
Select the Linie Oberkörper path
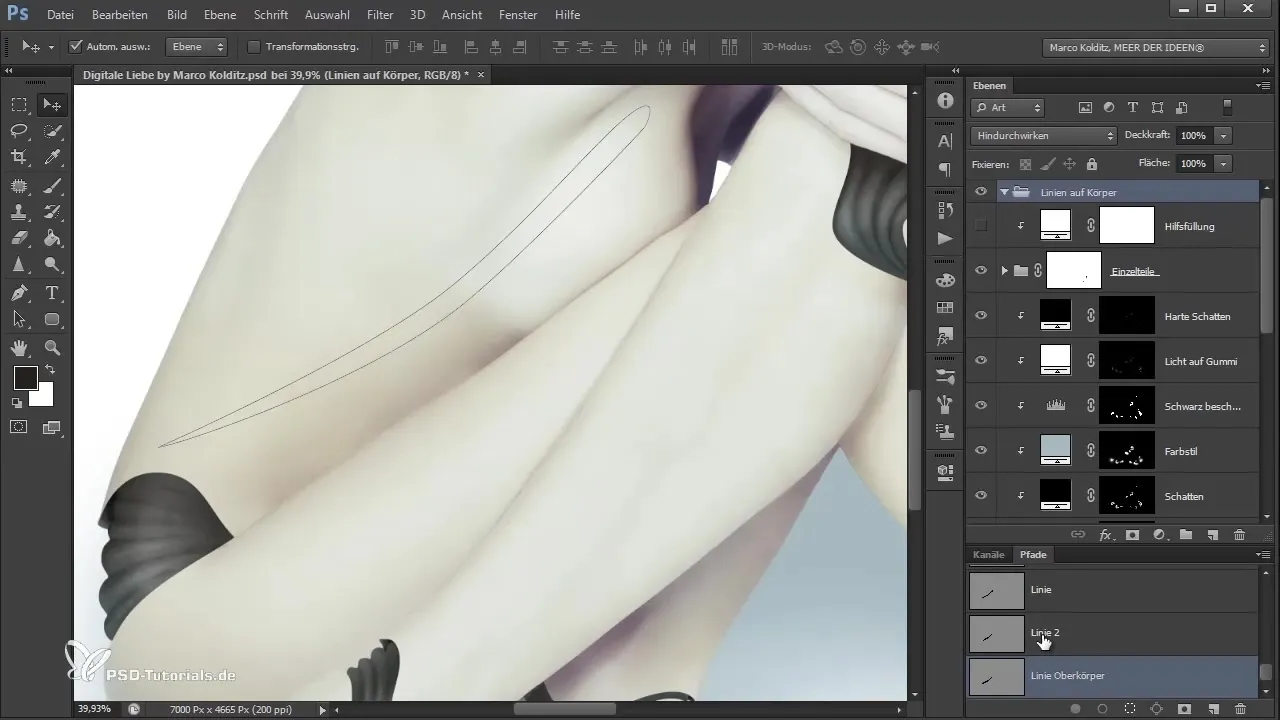tap(1112, 677)
